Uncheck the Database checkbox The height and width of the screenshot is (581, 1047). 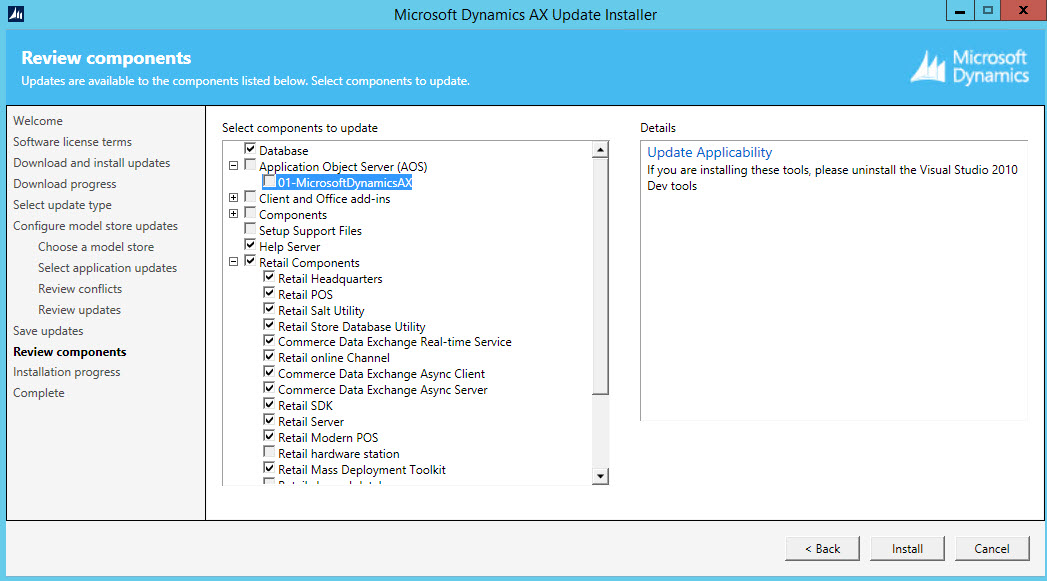pyautogui.click(x=250, y=150)
